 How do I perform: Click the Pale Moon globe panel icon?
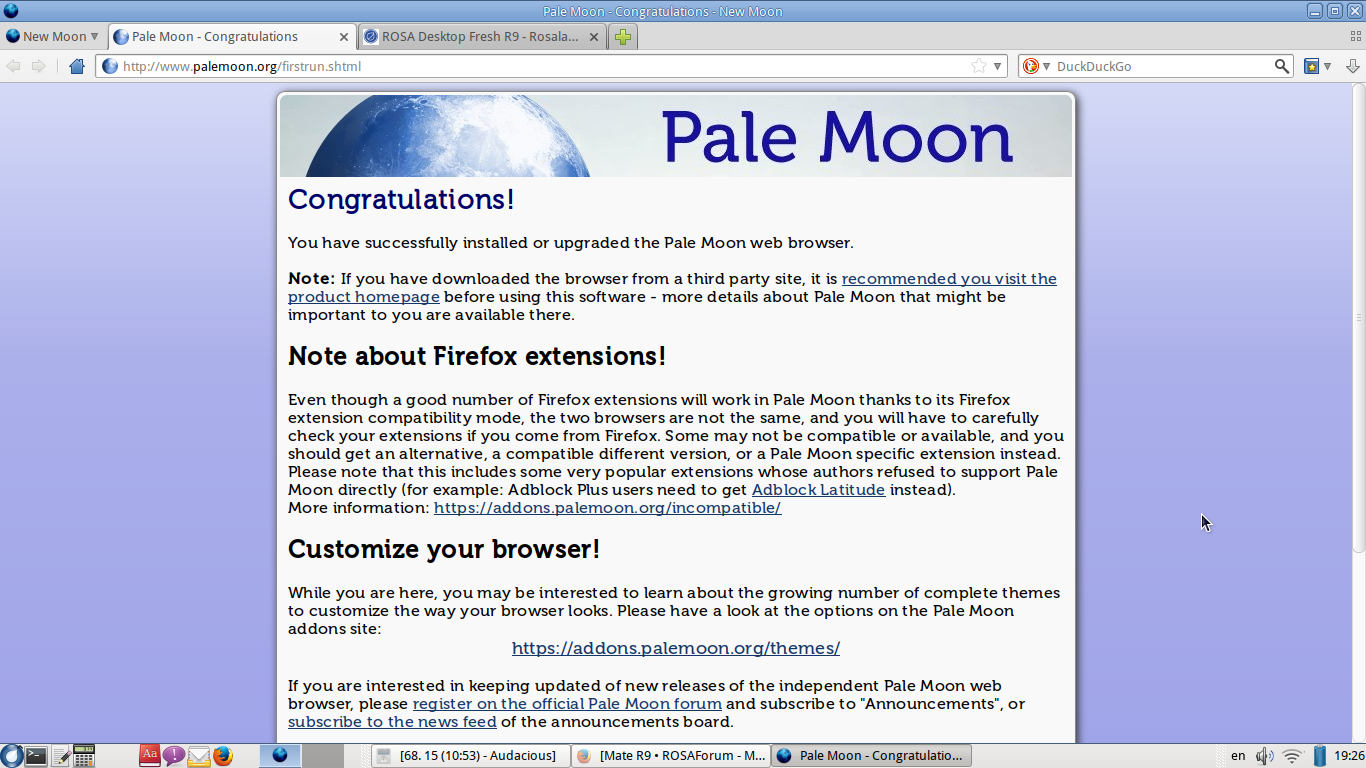(280, 756)
